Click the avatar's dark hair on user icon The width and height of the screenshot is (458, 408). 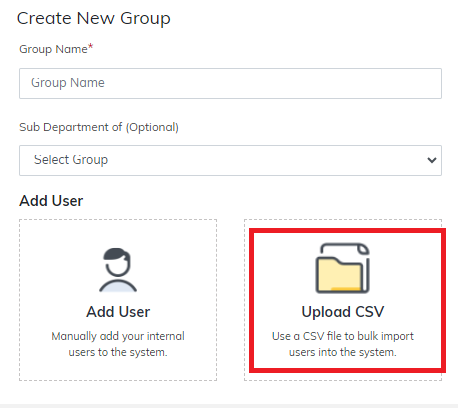[x=115, y=255]
